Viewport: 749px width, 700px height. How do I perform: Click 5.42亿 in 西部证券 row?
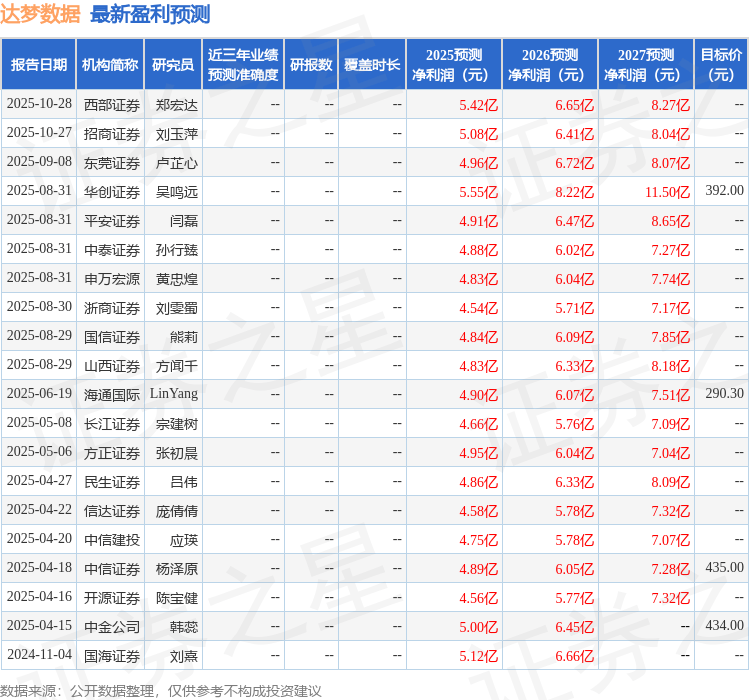click(x=479, y=105)
